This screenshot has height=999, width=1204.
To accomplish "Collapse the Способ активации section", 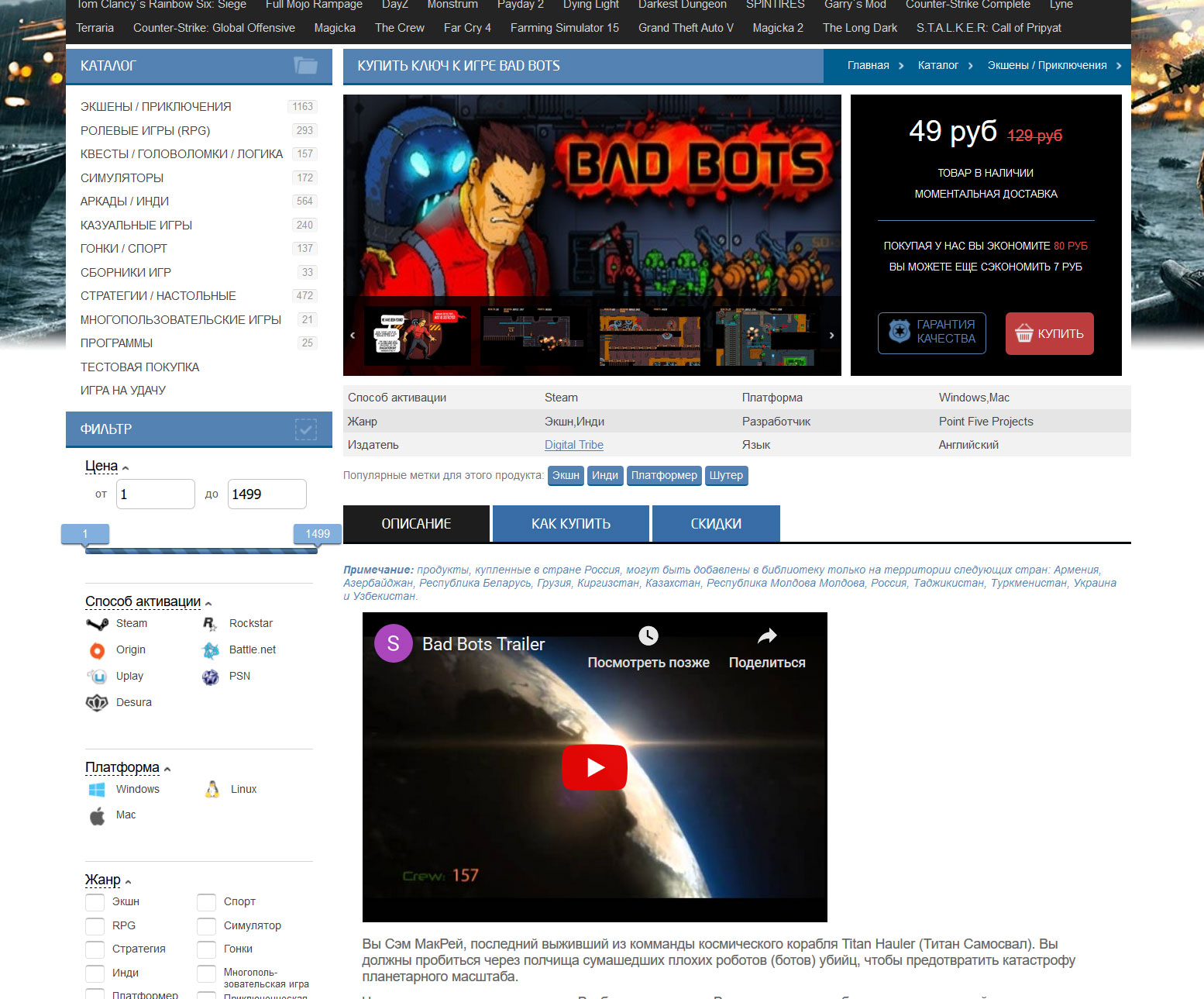I will click(x=148, y=601).
